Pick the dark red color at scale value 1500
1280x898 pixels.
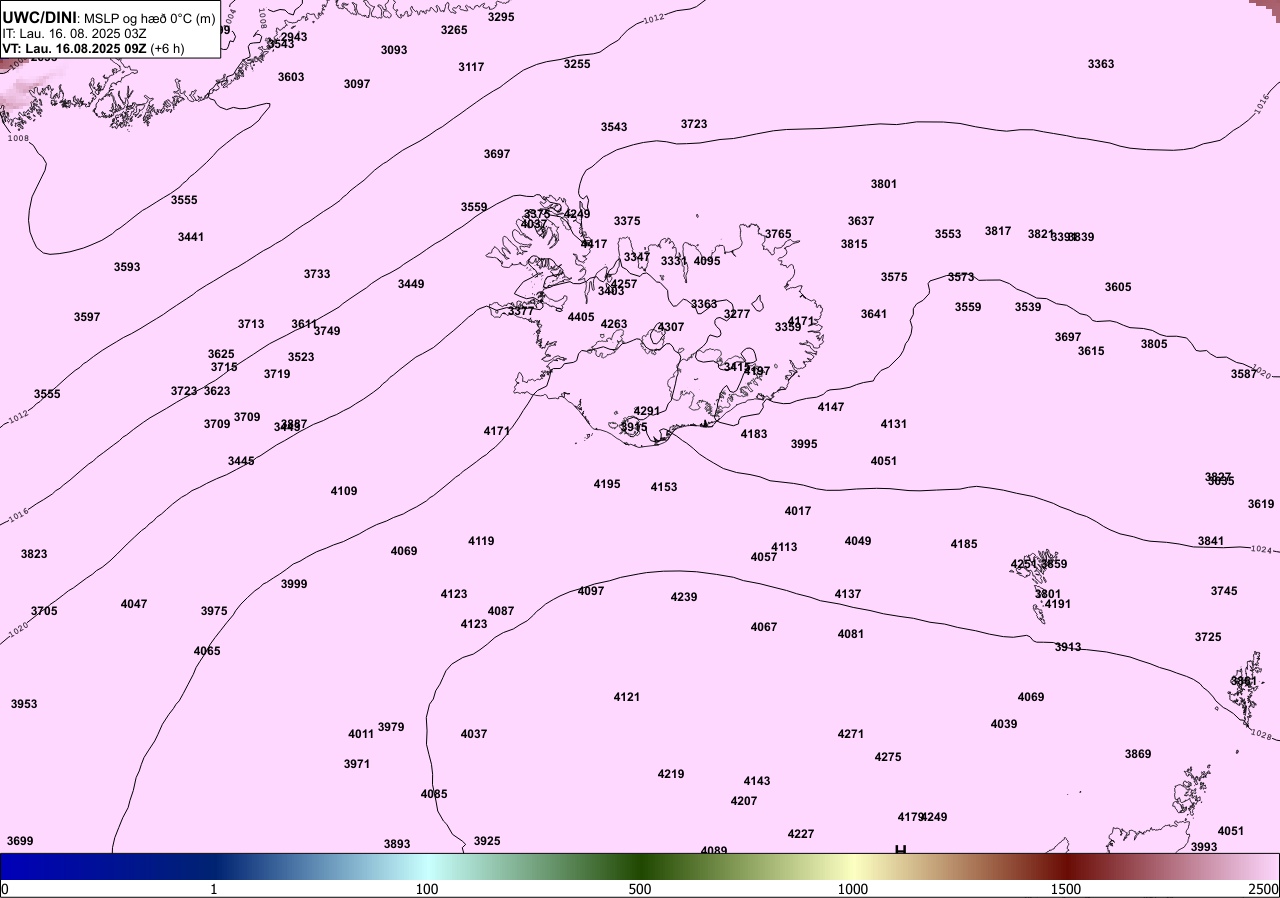(1066, 866)
